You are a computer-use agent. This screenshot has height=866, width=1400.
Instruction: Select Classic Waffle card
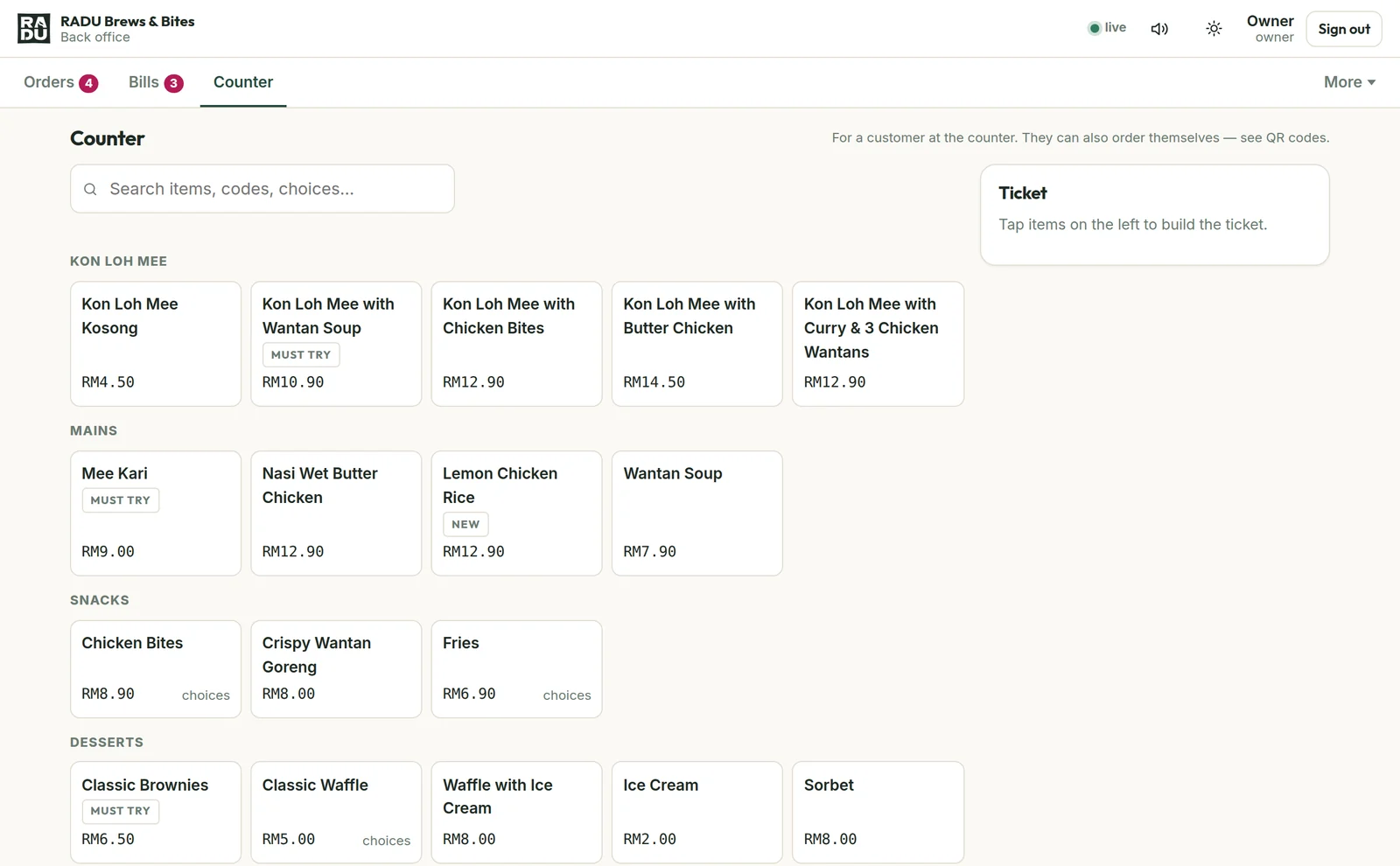[x=336, y=813]
